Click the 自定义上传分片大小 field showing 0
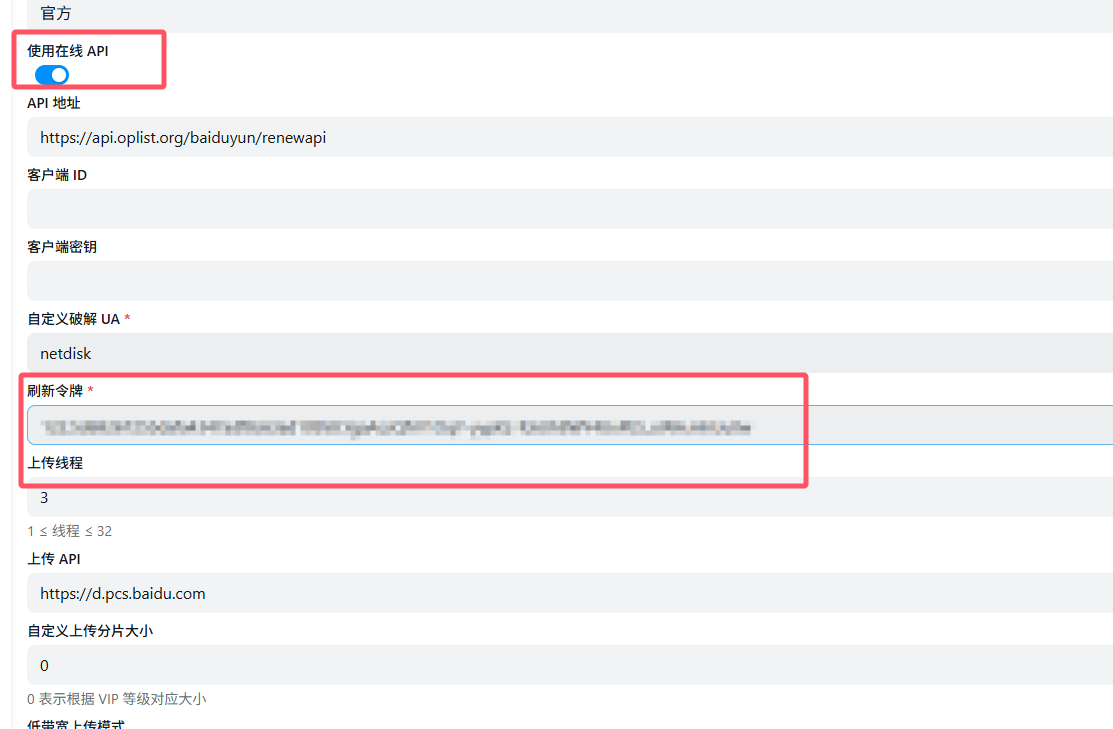 [x=570, y=665]
